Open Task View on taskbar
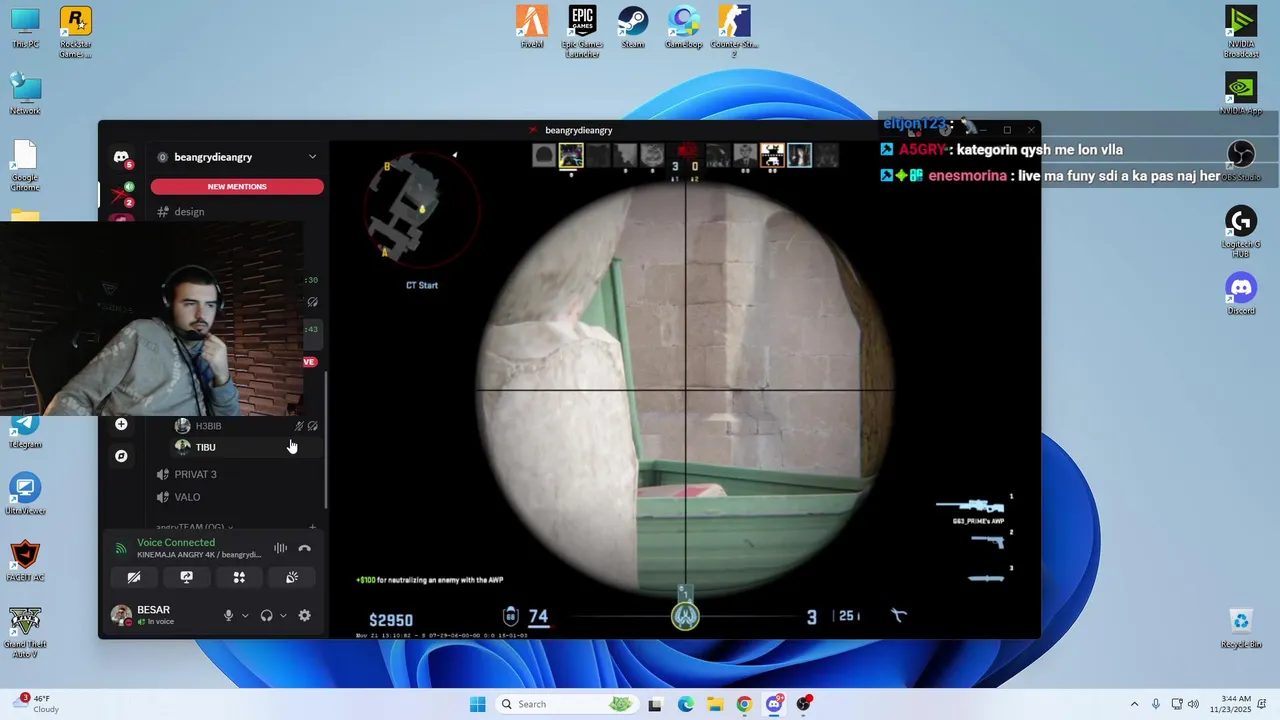The image size is (1280, 720). pyautogui.click(x=655, y=704)
